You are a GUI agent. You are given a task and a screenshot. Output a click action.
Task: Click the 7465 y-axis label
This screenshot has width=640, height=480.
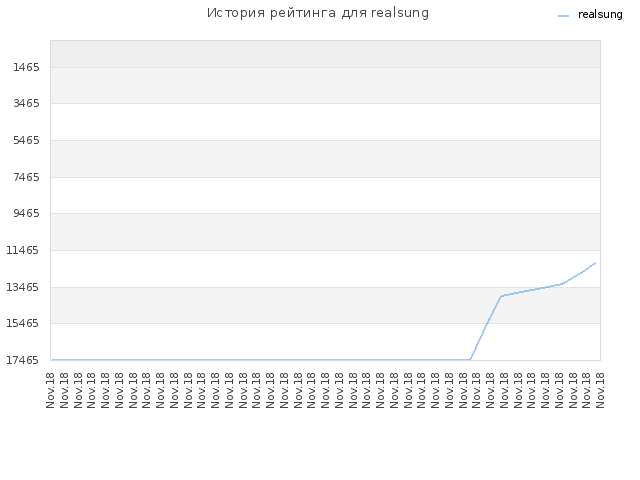point(27,177)
